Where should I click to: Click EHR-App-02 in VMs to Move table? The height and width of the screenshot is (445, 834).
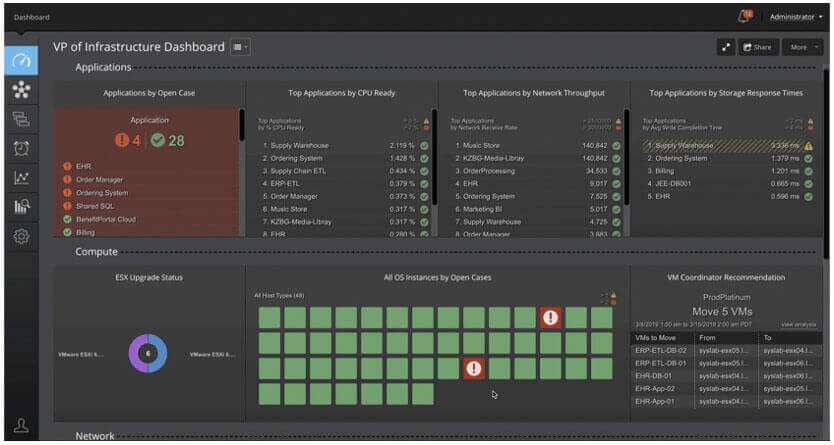(x=655, y=389)
